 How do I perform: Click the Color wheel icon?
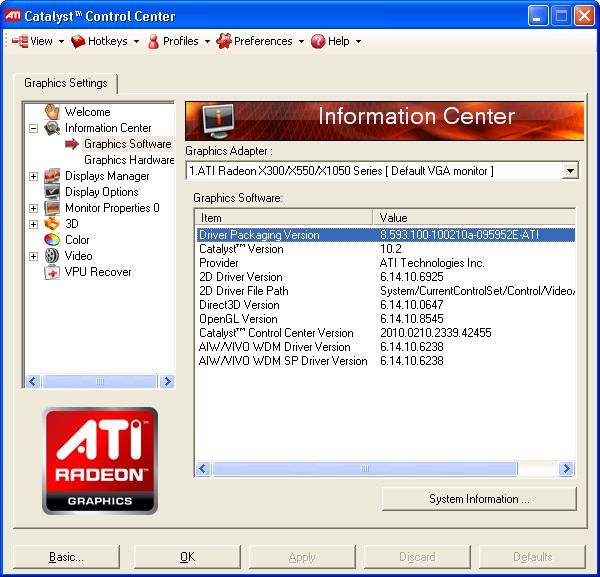tap(52, 240)
